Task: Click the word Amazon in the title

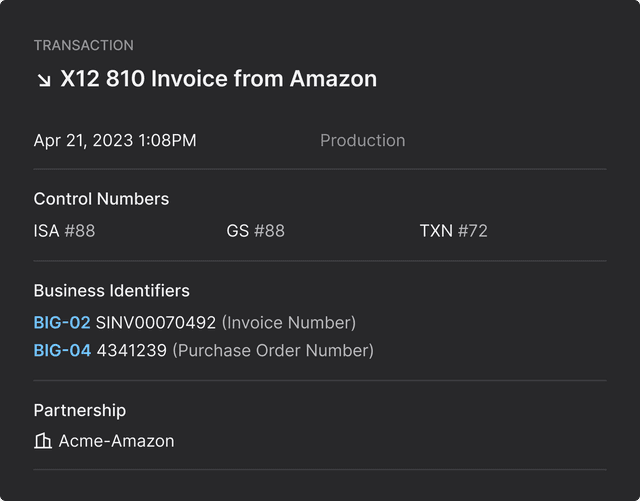Action: pos(333,78)
